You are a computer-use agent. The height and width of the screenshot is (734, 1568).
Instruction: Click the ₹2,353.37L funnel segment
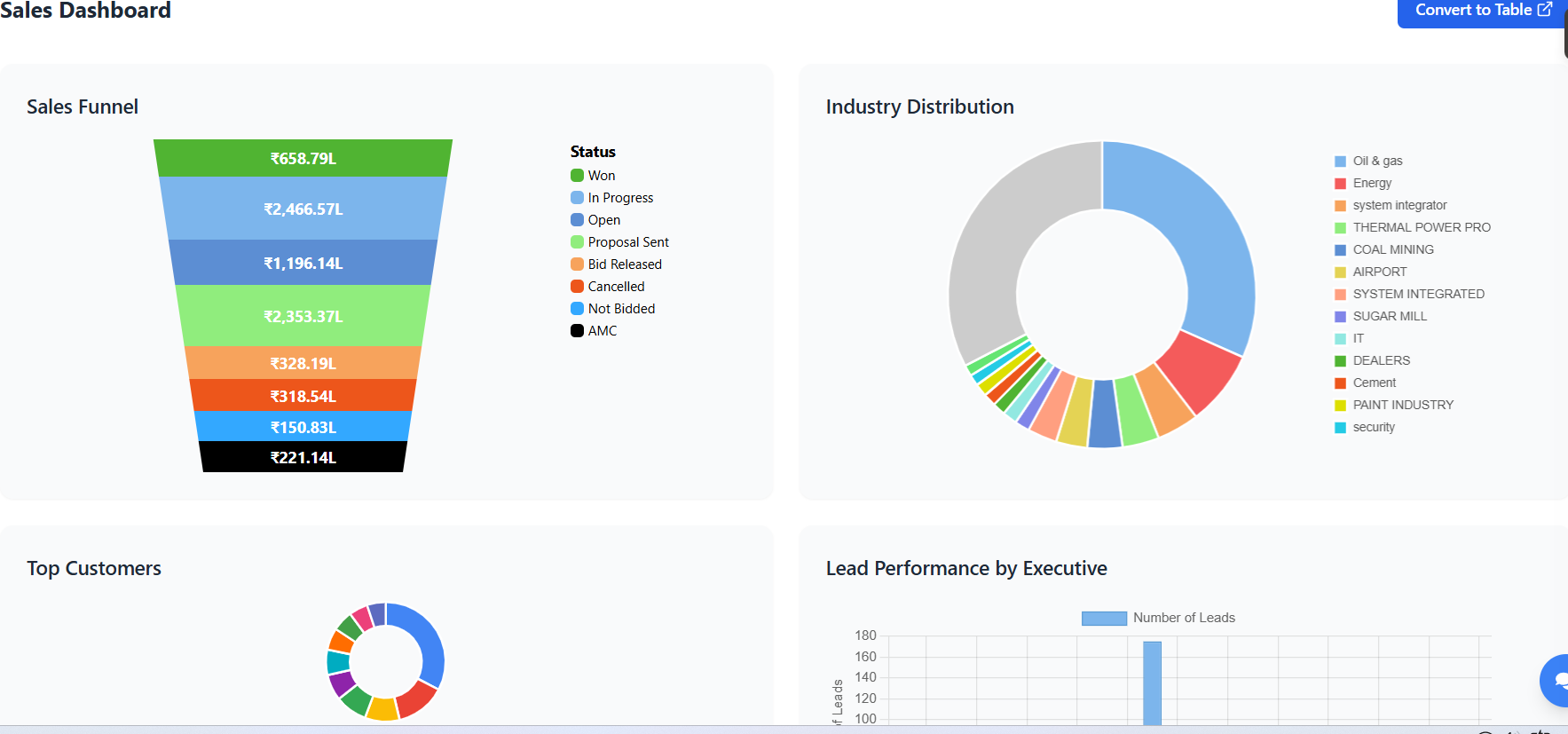tap(303, 316)
